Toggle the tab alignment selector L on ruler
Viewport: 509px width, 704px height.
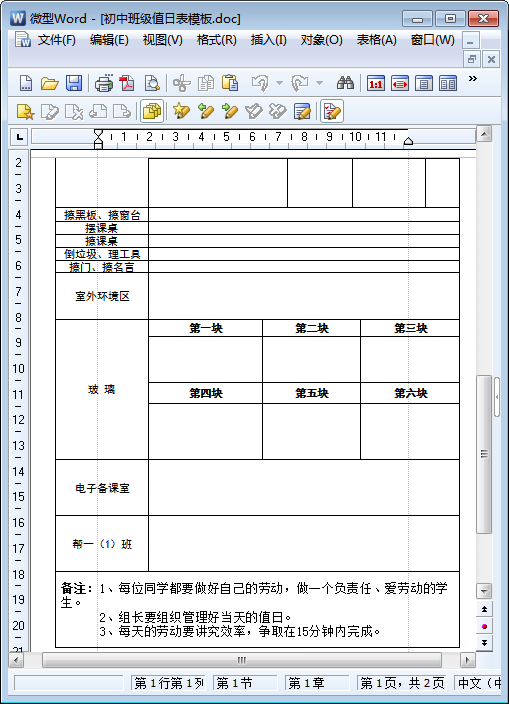click(x=19, y=137)
